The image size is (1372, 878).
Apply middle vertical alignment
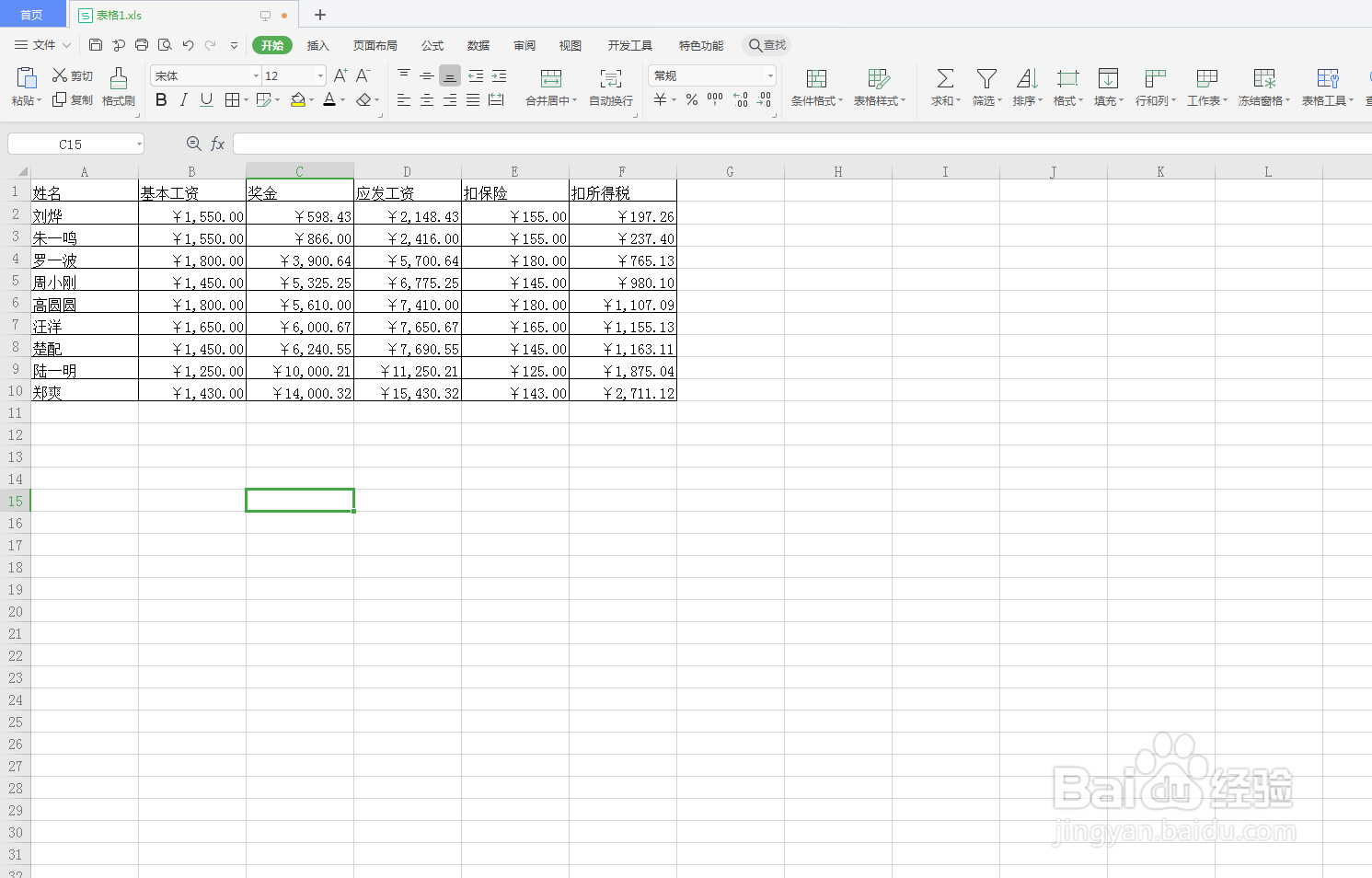427,75
